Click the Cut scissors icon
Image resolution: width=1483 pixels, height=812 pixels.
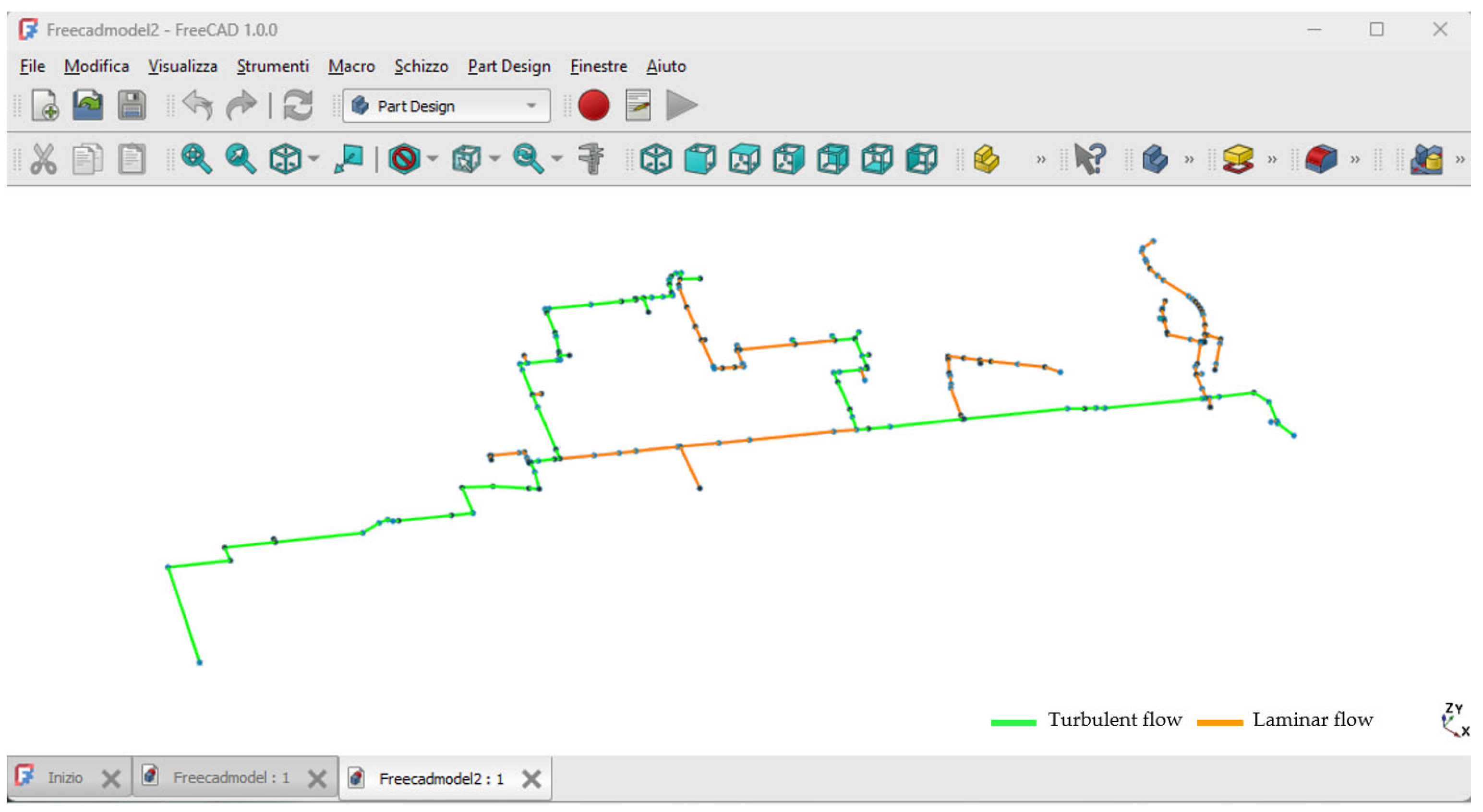coord(44,158)
